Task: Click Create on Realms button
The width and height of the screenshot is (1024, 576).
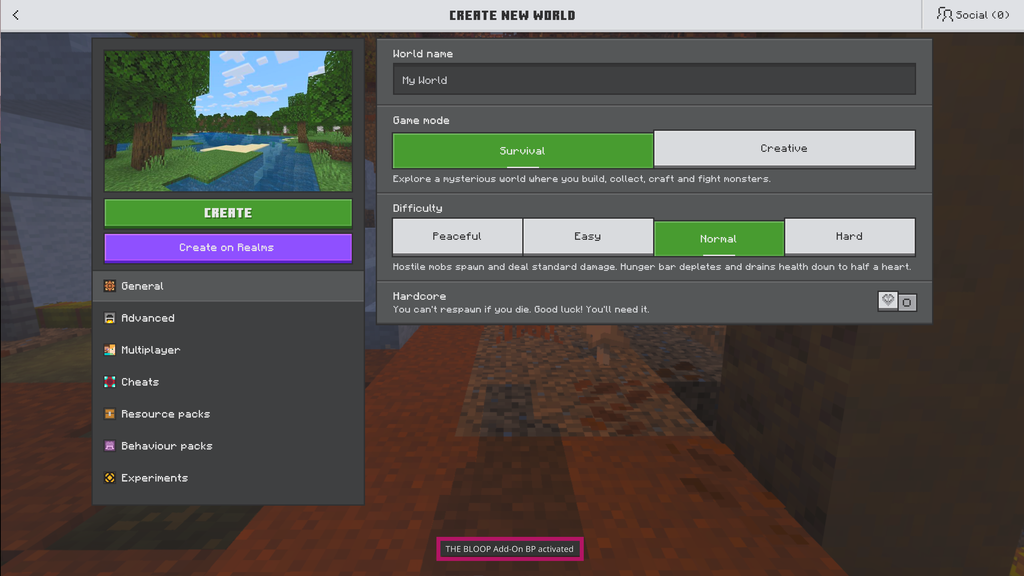Action: [x=228, y=248]
